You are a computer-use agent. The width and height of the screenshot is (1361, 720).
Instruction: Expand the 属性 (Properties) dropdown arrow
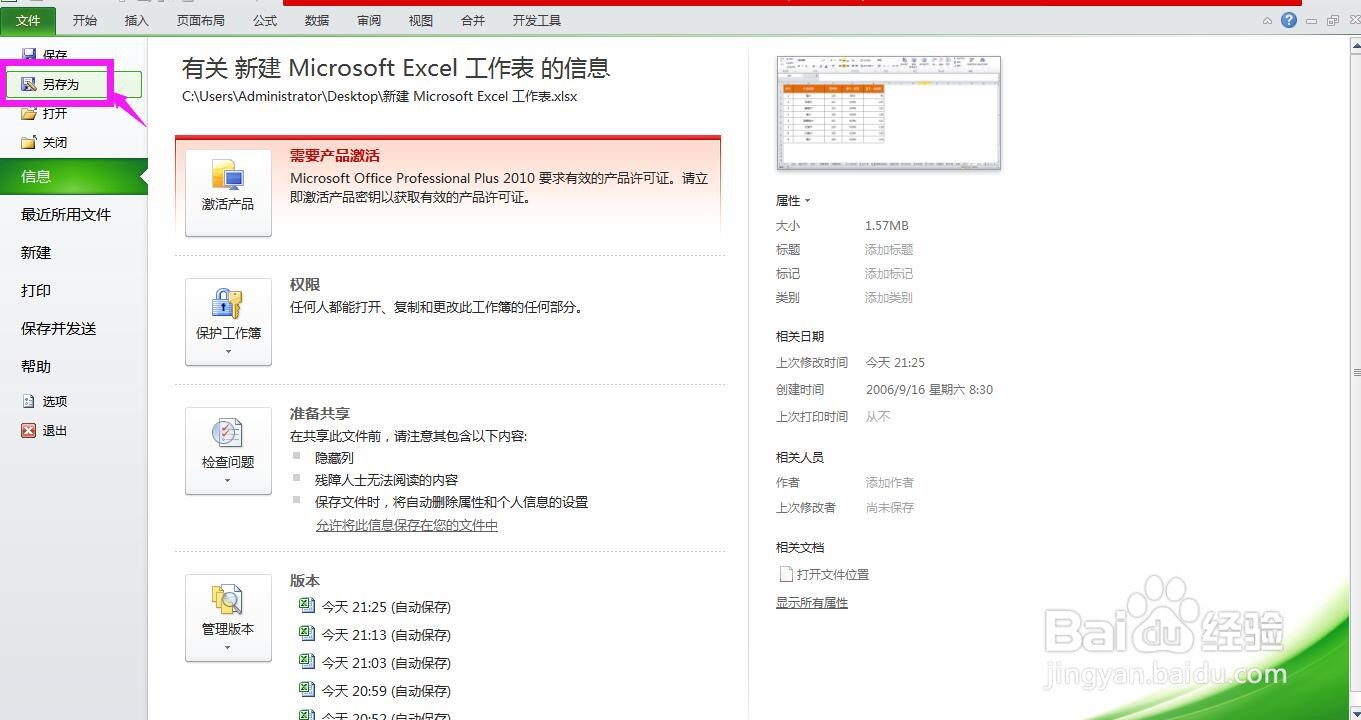pyautogui.click(x=807, y=202)
